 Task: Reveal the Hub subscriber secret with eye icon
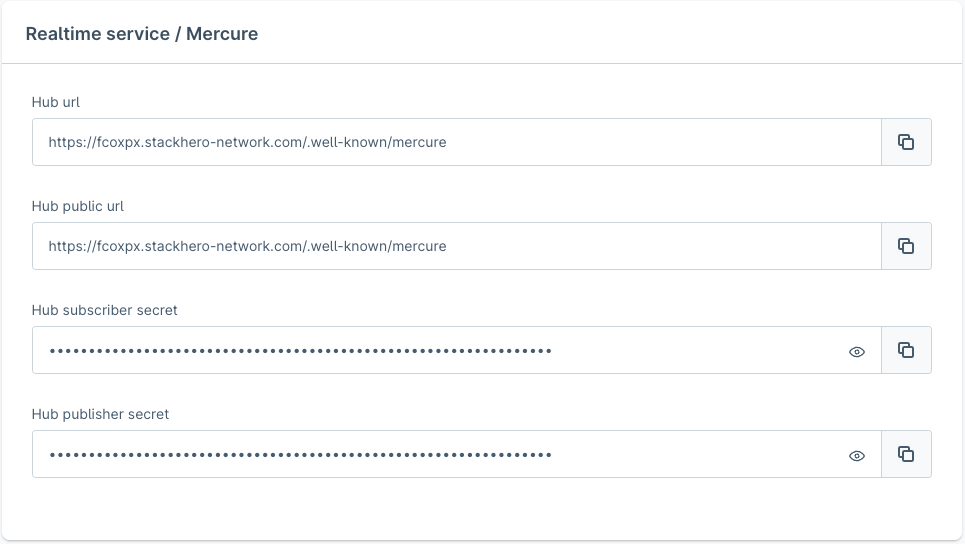click(x=857, y=352)
